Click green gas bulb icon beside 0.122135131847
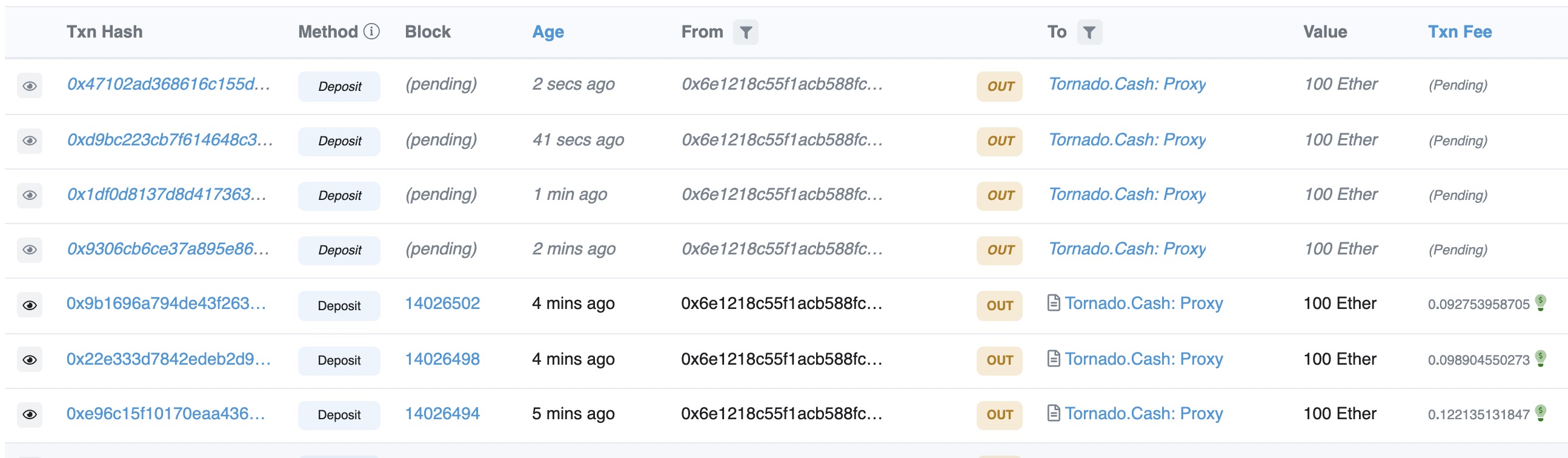This screenshot has height=458, width=1568. click(1541, 414)
